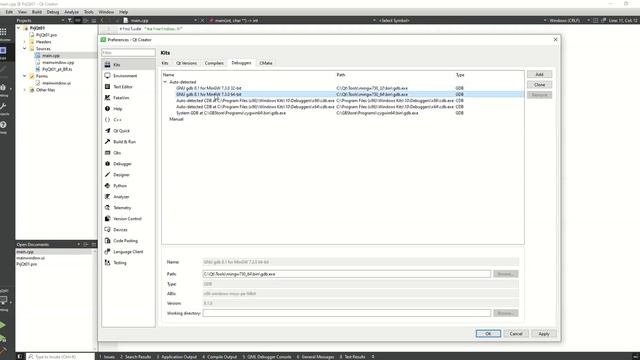Switch to the Compilers tab
The height and width of the screenshot is (360, 640).
click(x=214, y=63)
